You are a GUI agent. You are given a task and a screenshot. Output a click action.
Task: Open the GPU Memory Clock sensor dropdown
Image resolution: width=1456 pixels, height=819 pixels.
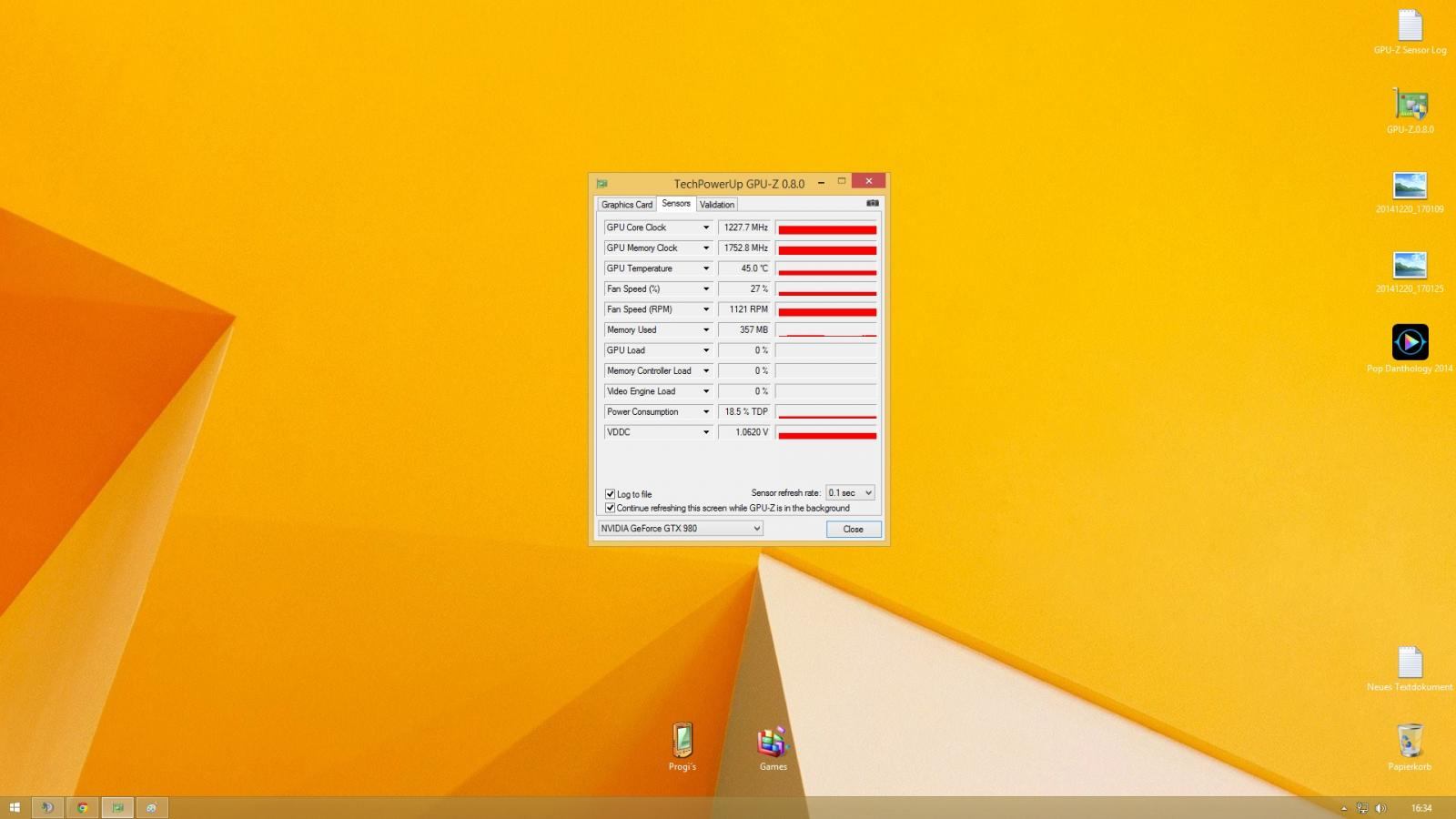(x=705, y=248)
